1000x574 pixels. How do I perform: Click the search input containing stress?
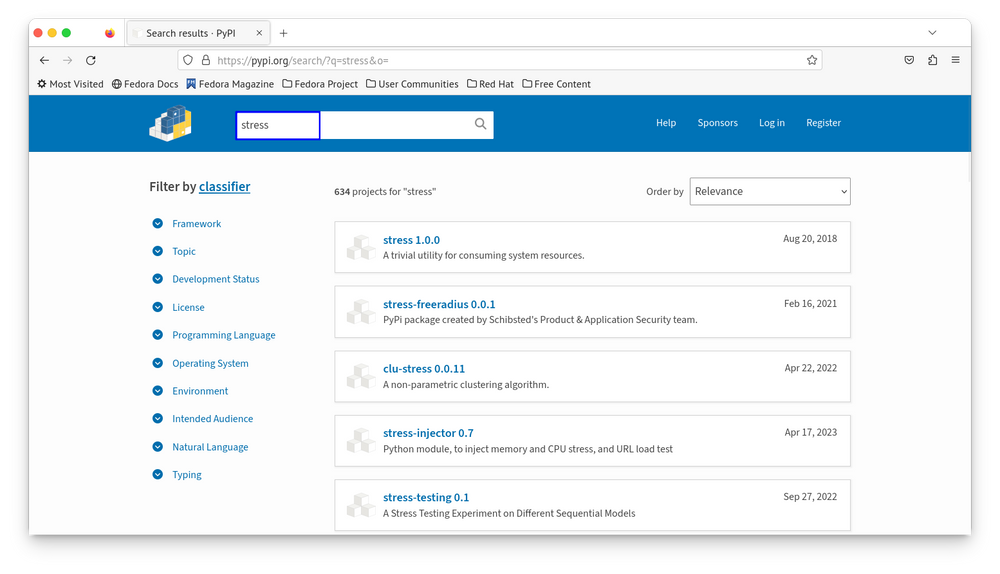click(x=278, y=125)
